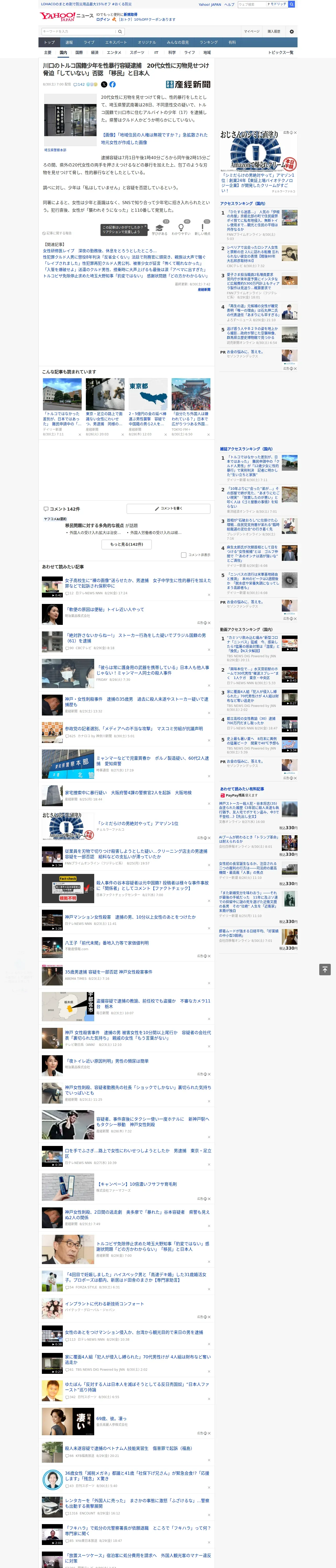This screenshot has width=336, height=1568.
Task: Select the 有料 tab
Action: pos(232,43)
